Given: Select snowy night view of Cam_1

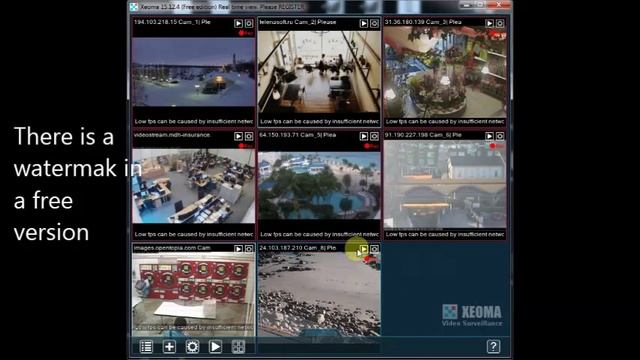Looking at the screenshot, I should (x=193, y=72).
